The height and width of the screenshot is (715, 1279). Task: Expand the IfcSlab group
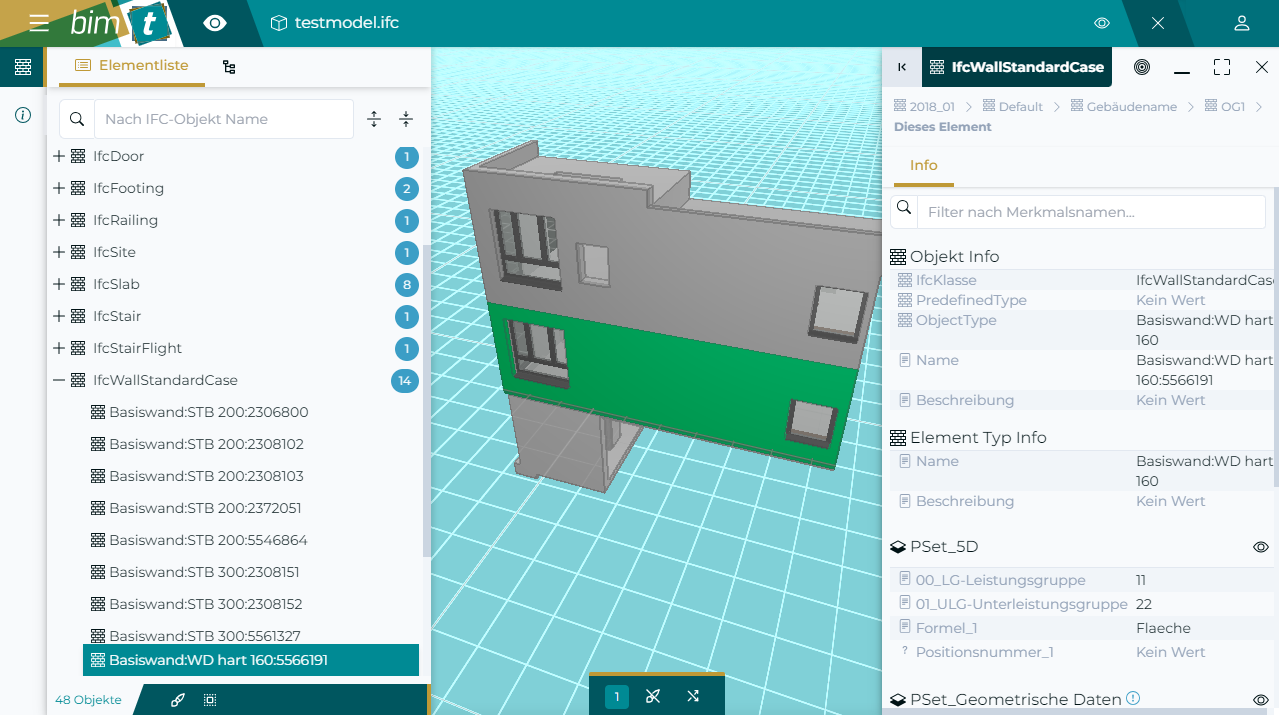pos(59,284)
